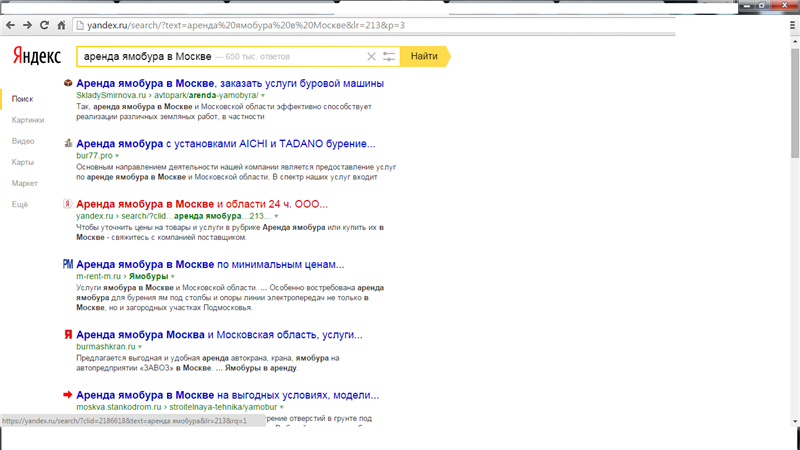Click the bur77.pro result favicon

point(68,143)
